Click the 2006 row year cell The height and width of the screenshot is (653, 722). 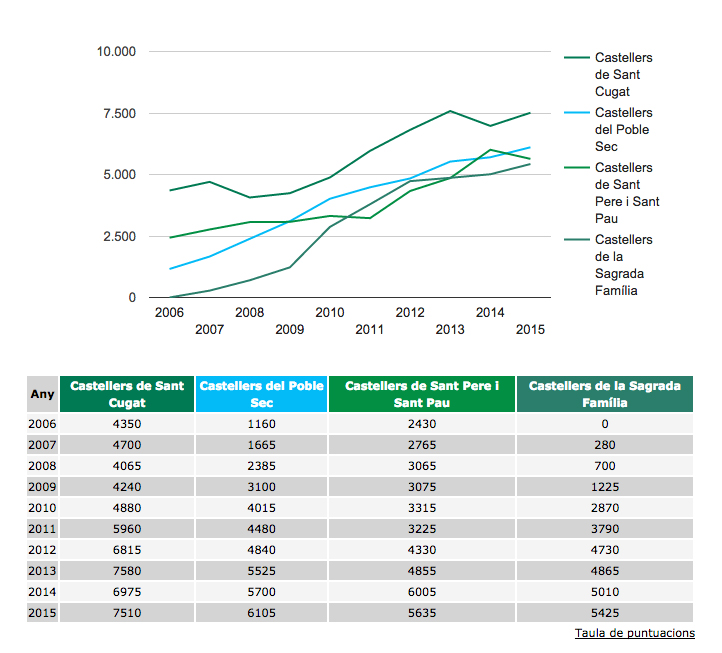click(42, 424)
